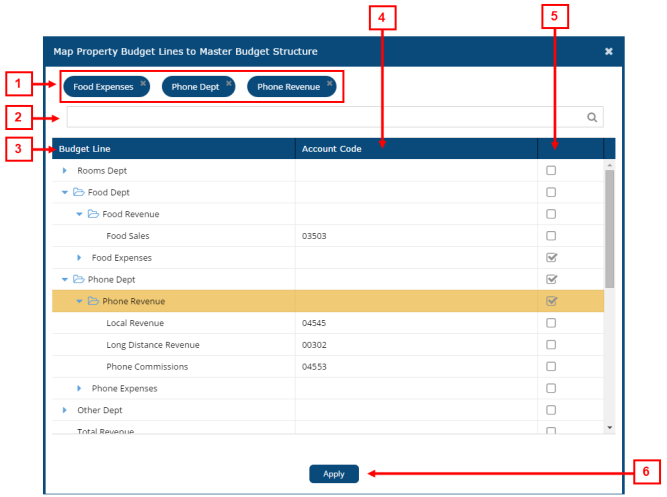
Task: Click the Food Revenue folder icon
Action: 93,214
